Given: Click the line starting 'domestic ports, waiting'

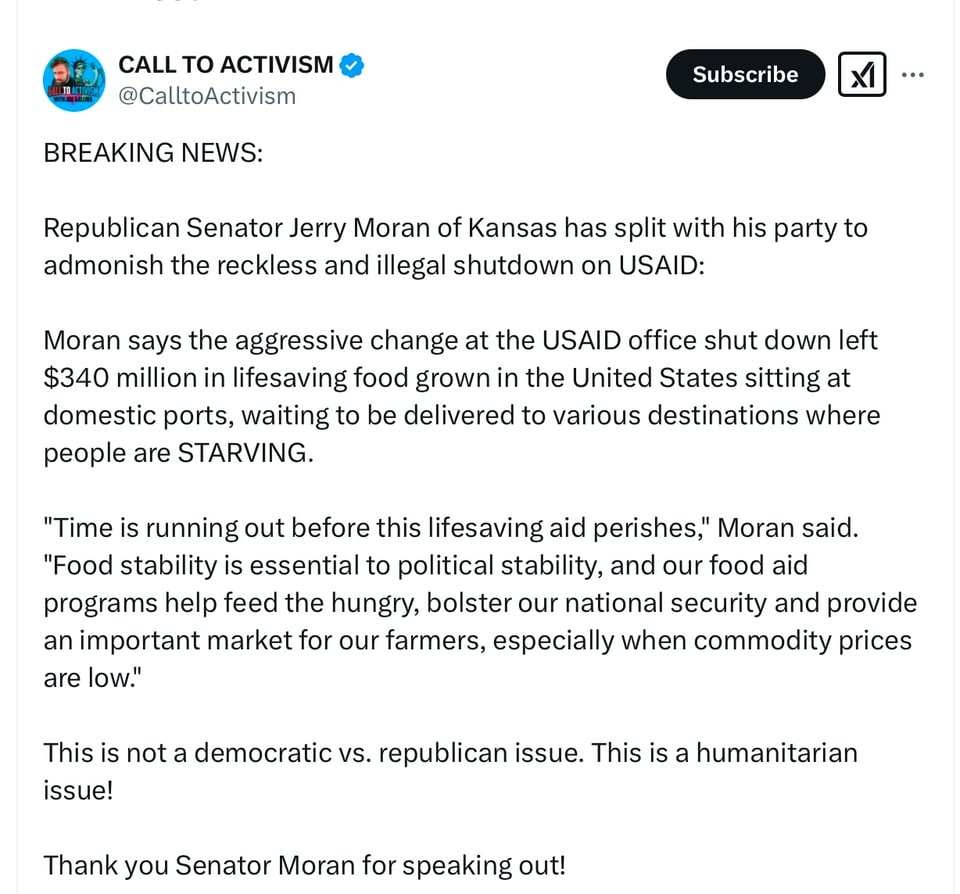Looking at the screenshot, I should [x=461, y=415].
